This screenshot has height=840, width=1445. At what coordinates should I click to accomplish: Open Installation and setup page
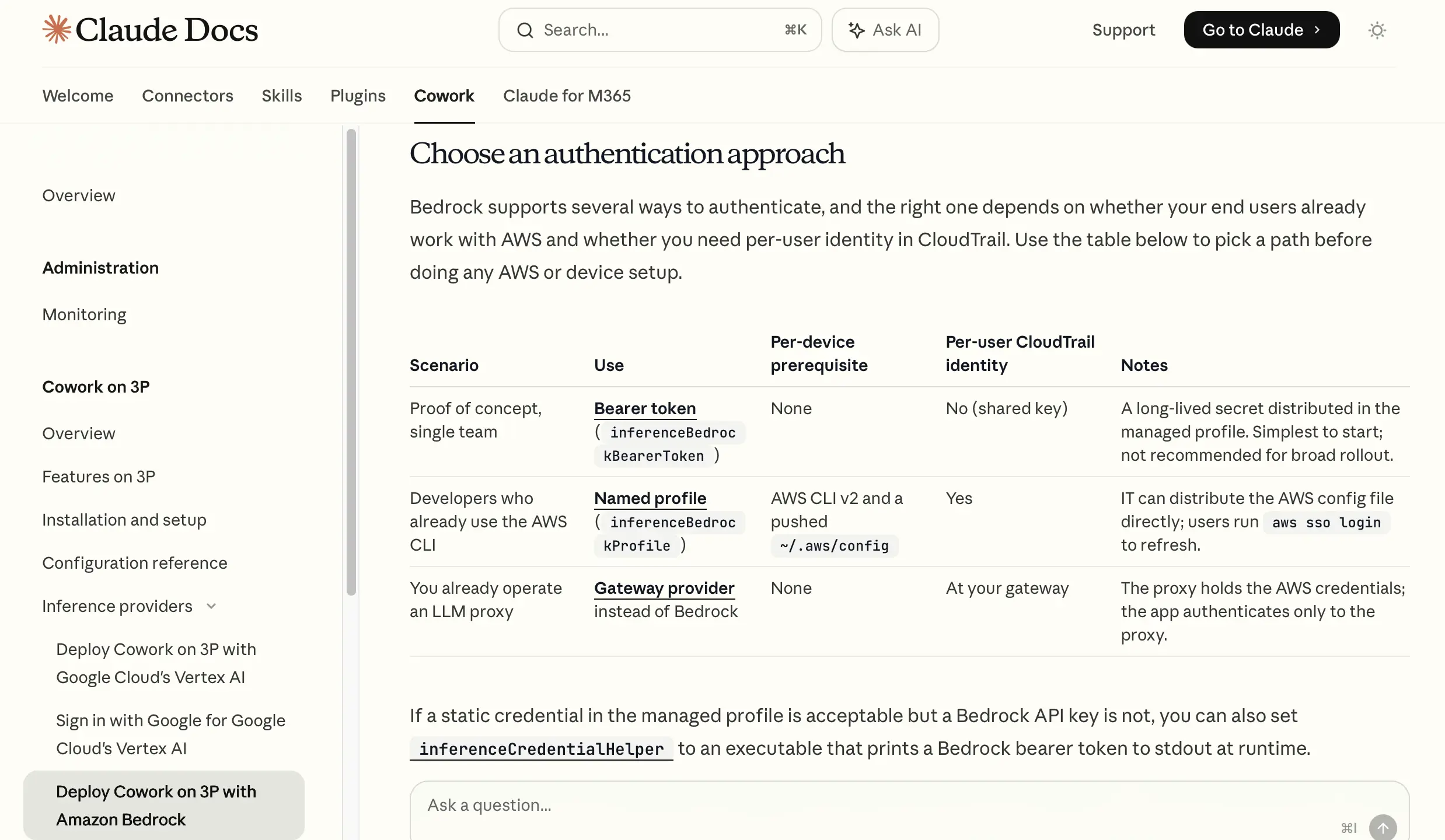tap(124, 520)
